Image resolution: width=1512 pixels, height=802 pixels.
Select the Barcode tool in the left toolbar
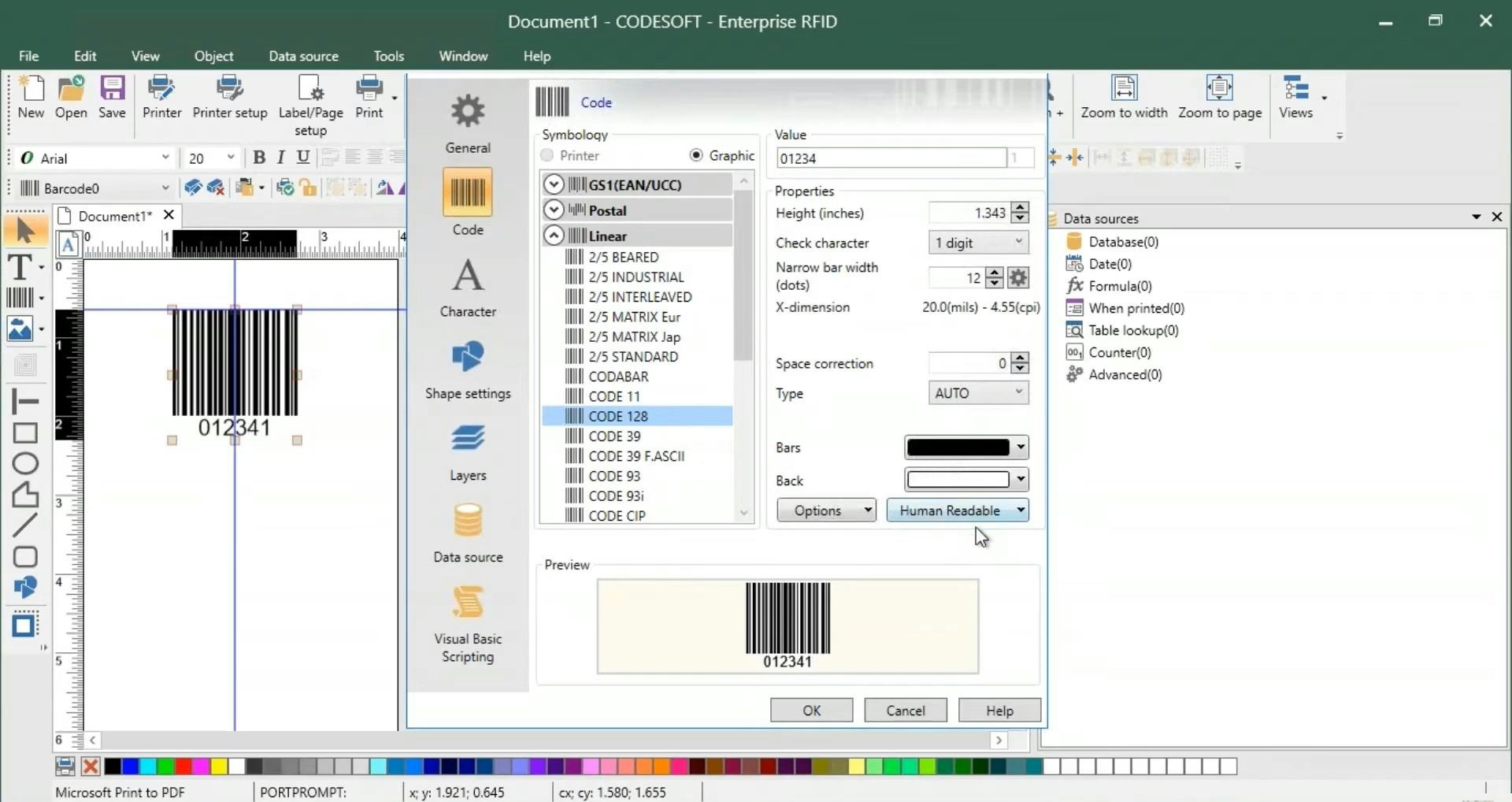click(20, 297)
